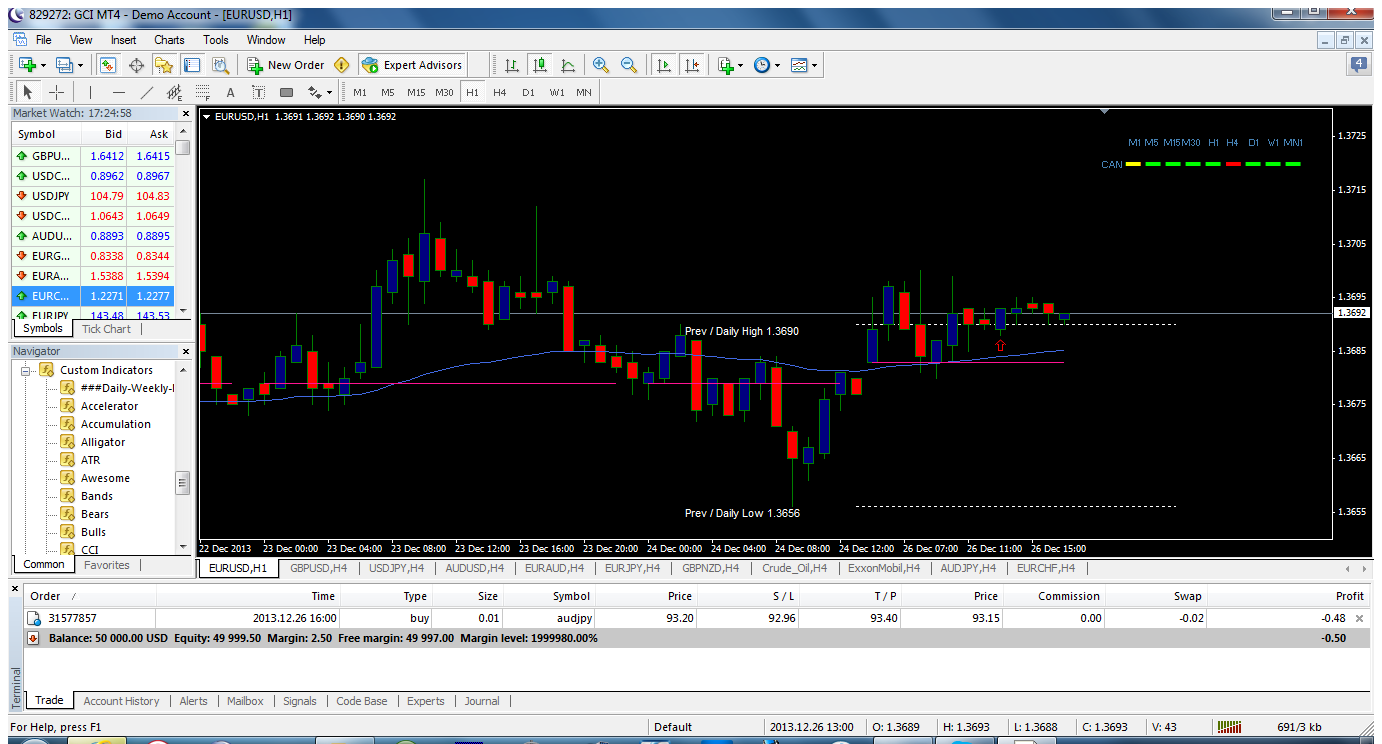The image size is (1382, 744).
Task: Open the GBPUSD,H4 chart tab
Action: coord(319,568)
